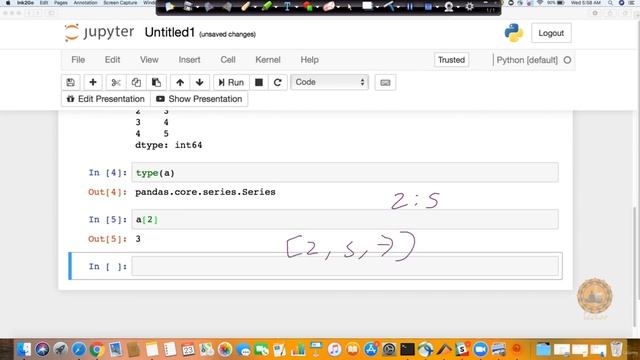Viewport: 640px width, 360px height.
Task: Click the Python logo icon
Action: tap(513, 33)
